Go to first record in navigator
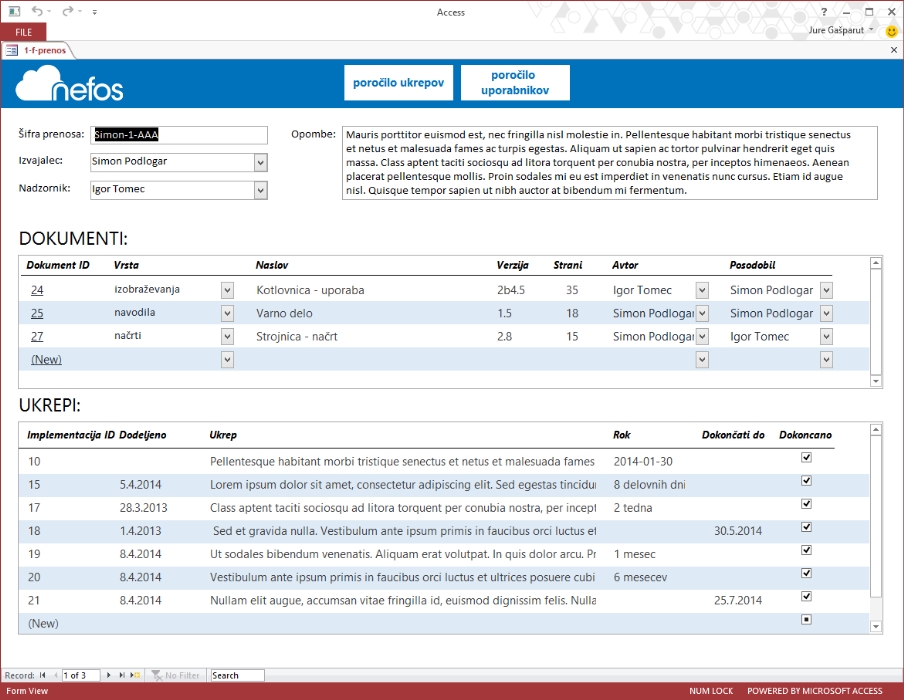 click(43, 675)
